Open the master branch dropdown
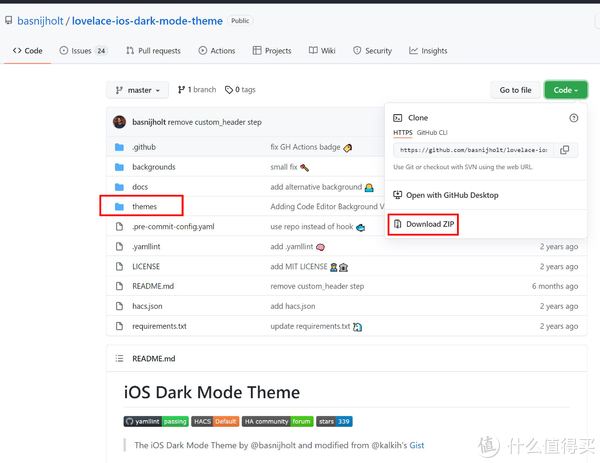Viewport: 600px width, 463px height. tap(137, 90)
